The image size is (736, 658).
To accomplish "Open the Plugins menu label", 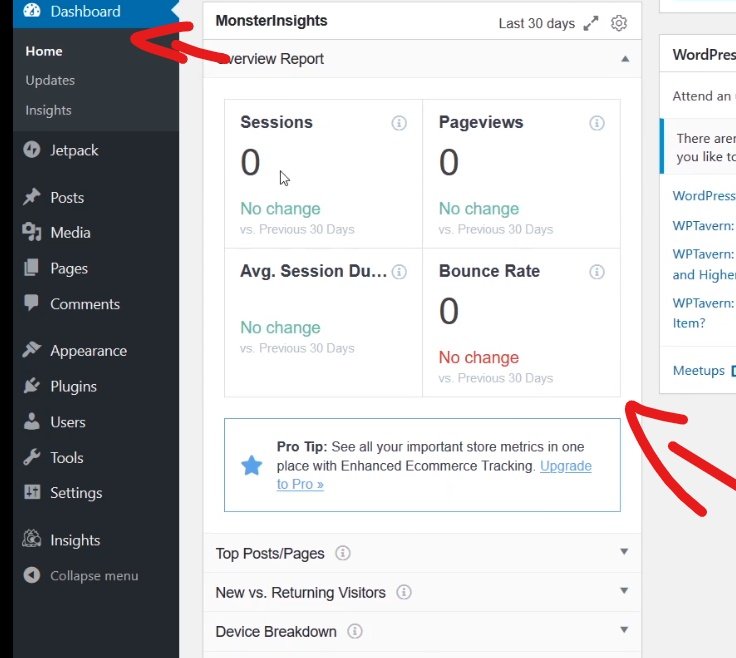I will pyautogui.click(x=74, y=387).
